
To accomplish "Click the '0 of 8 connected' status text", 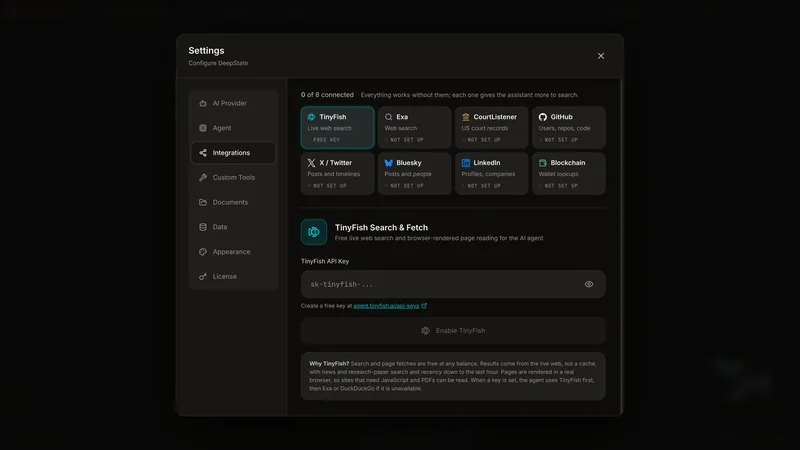I will pyautogui.click(x=327, y=95).
